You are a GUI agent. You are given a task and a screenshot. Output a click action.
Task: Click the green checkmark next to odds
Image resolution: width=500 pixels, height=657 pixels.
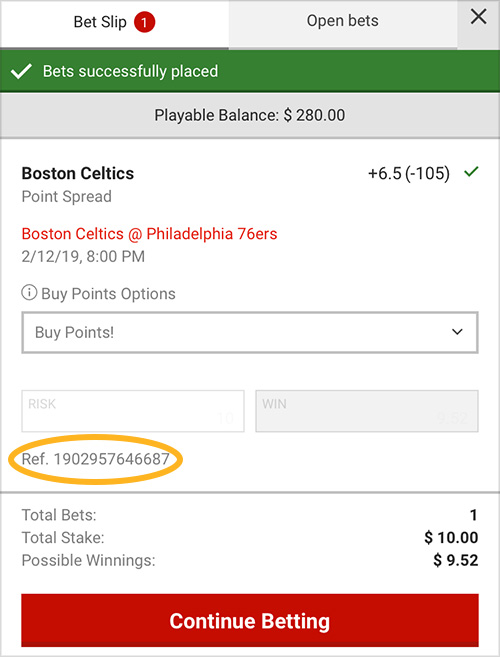472,172
